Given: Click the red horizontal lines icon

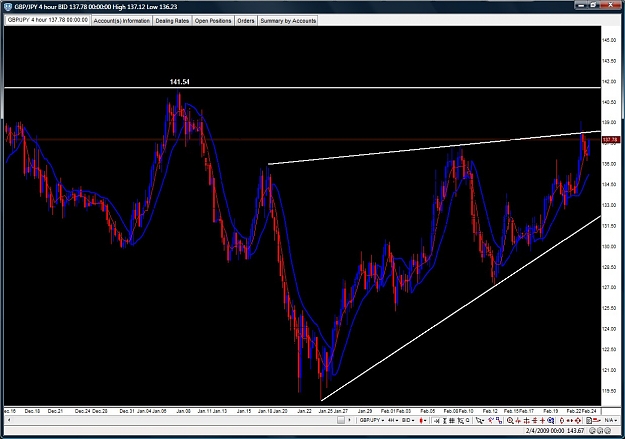Looking at the screenshot, I should click(535, 420).
